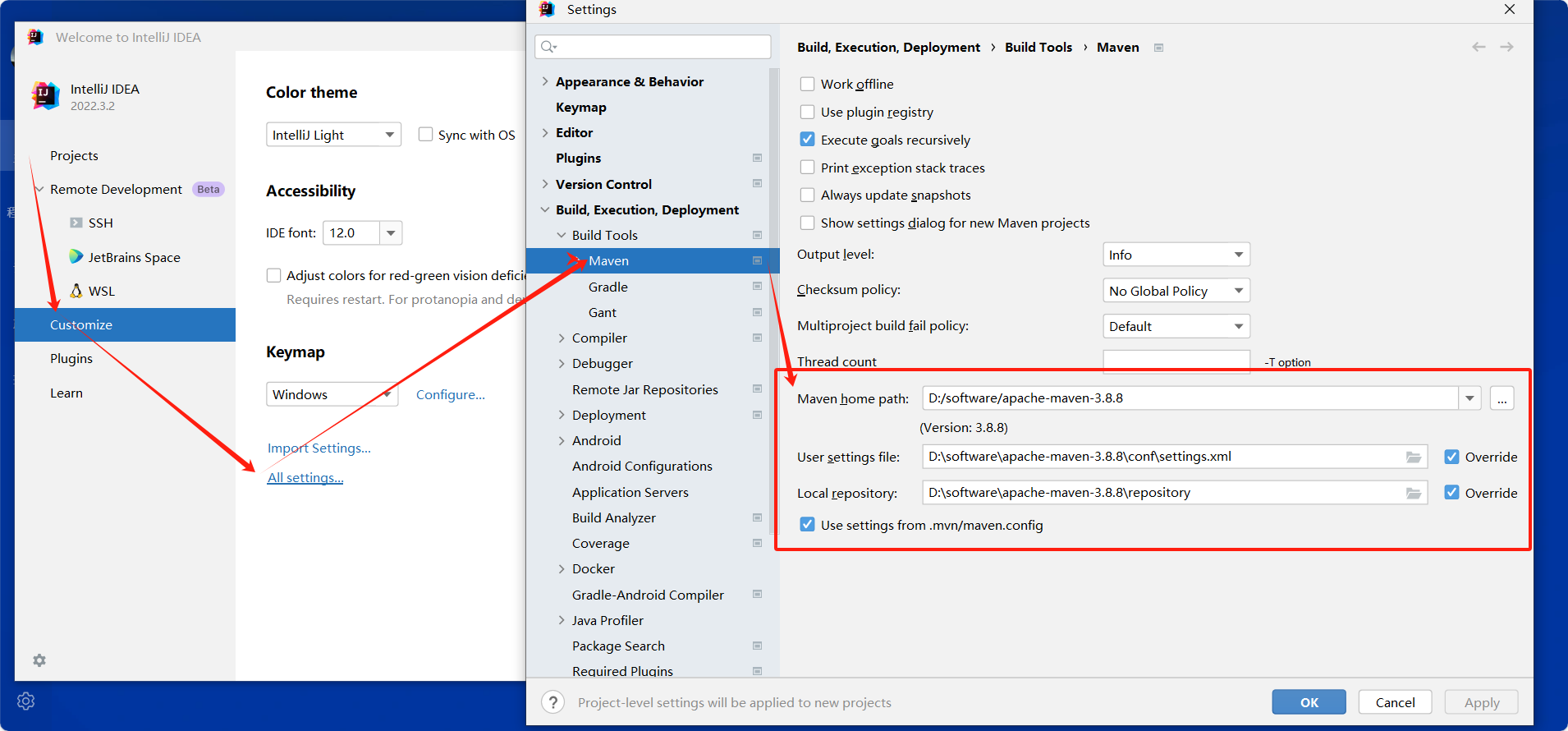Open Multiproject build fail policy dropdown
The width and height of the screenshot is (1568, 731).
click(x=1176, y=326)
